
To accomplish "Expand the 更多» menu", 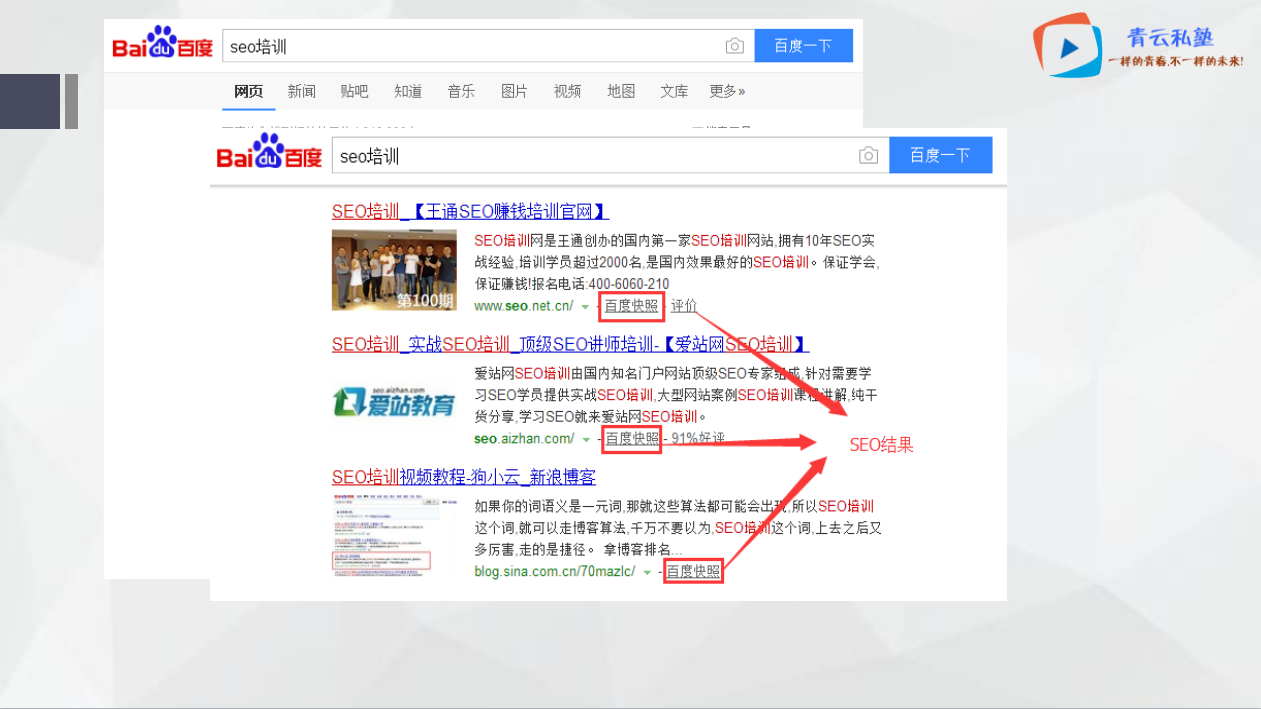I will pyautogui.click(x=727, y=91).
